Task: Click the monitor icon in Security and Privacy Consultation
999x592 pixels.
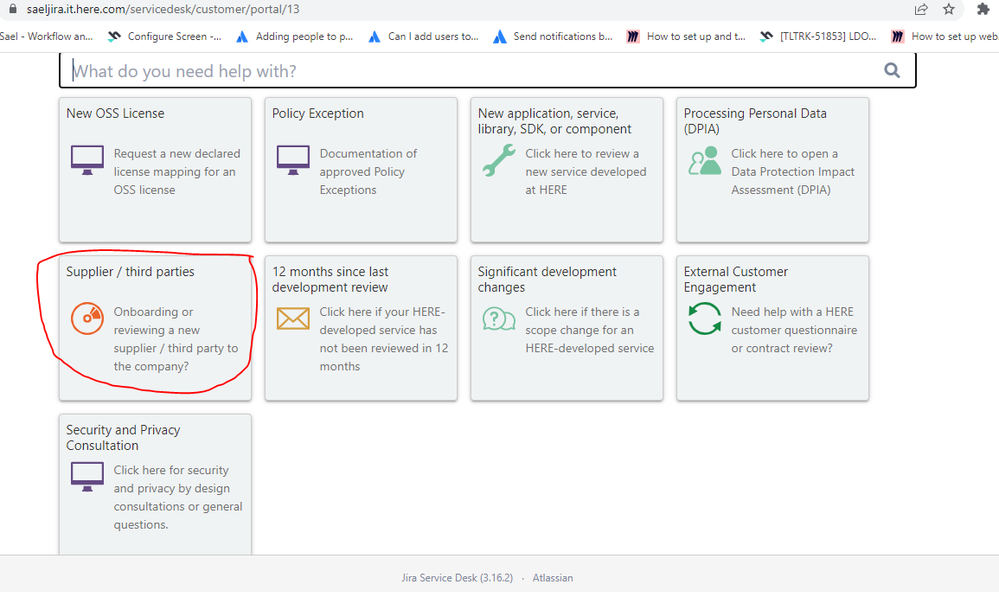Action: [x=87, y=477]
